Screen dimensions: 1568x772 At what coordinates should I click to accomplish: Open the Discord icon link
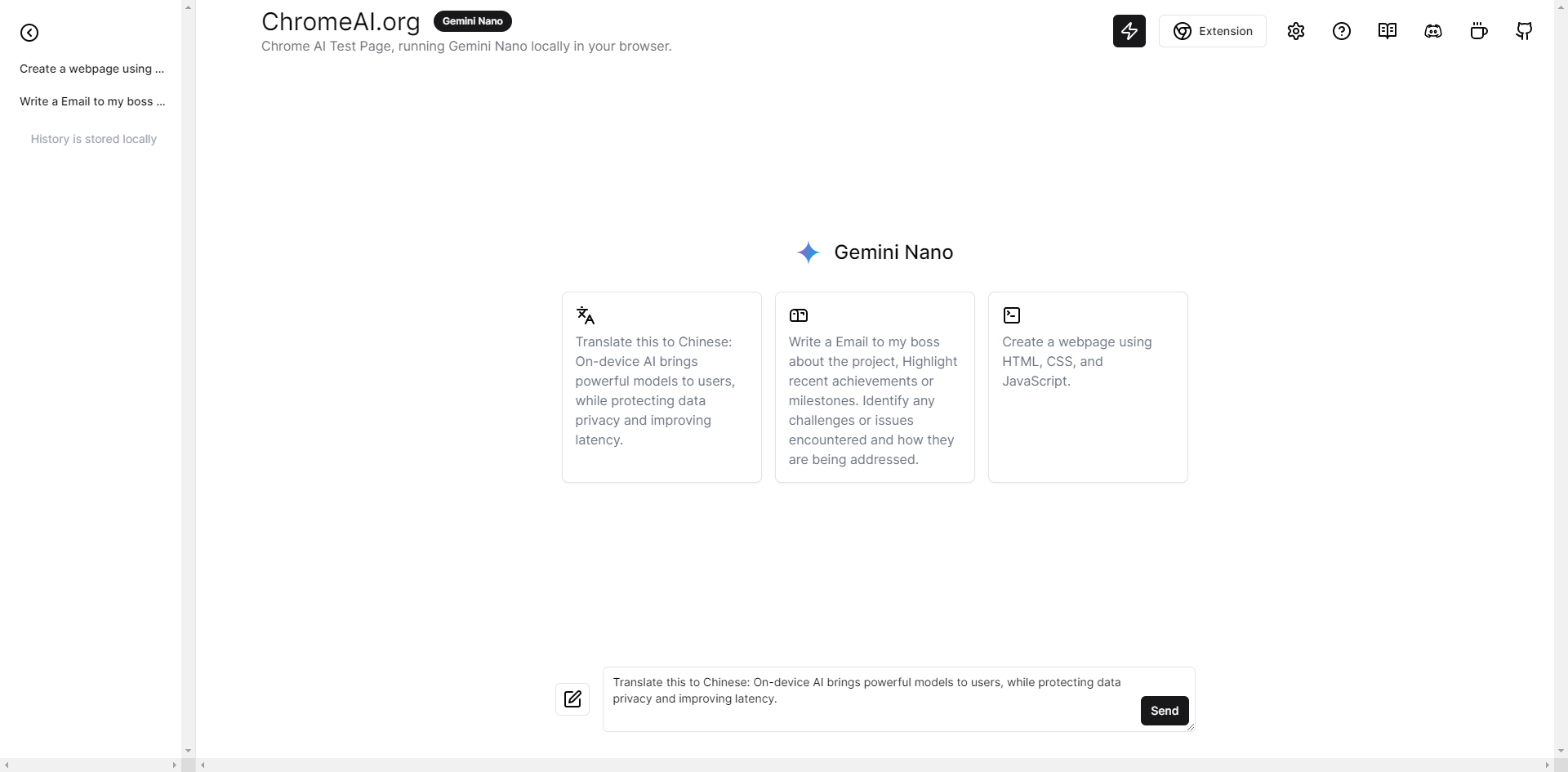coord(1433,31)
